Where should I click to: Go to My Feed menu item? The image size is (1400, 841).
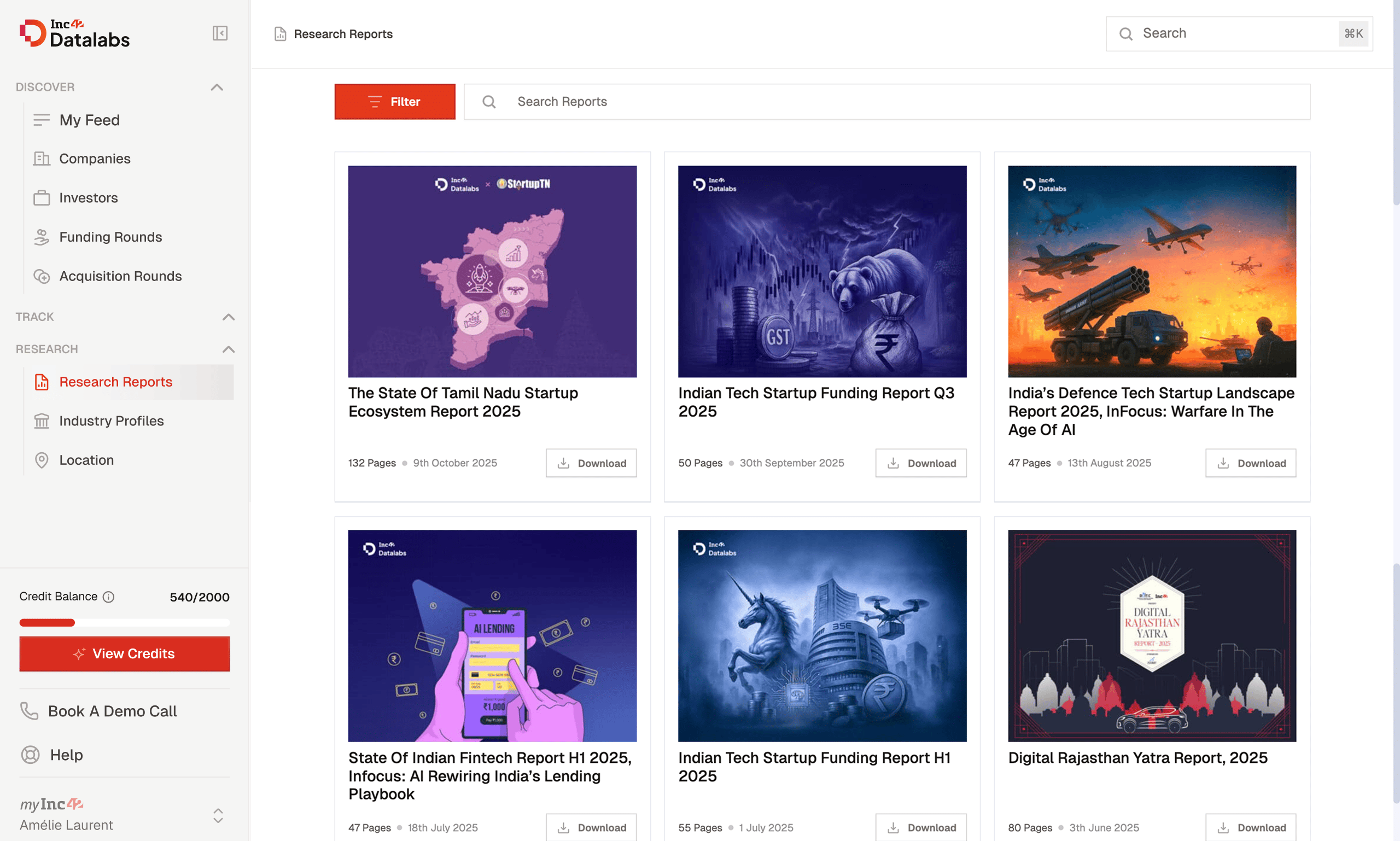90,120
